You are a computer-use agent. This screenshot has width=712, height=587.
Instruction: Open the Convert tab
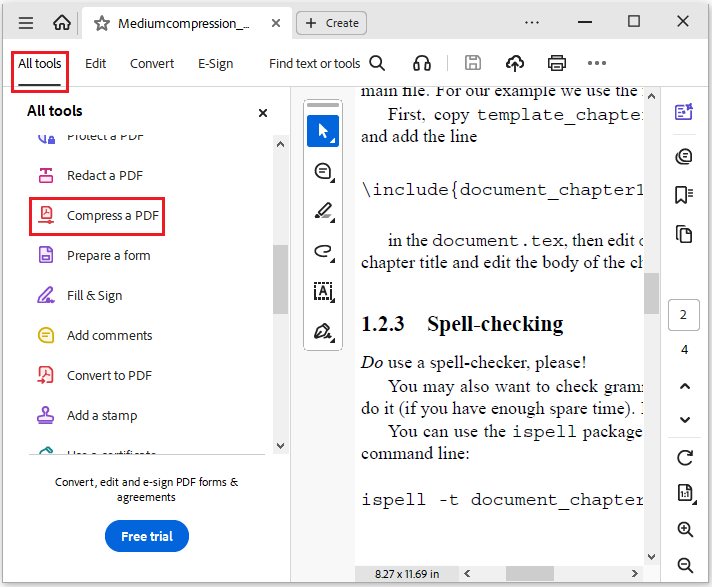coord(152,64)
